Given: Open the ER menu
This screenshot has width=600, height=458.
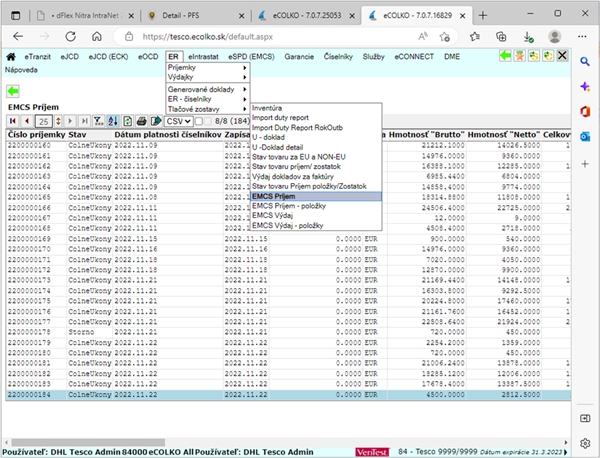Looking at the screenshot, I should pyautogui.click(x=173, y=57).
